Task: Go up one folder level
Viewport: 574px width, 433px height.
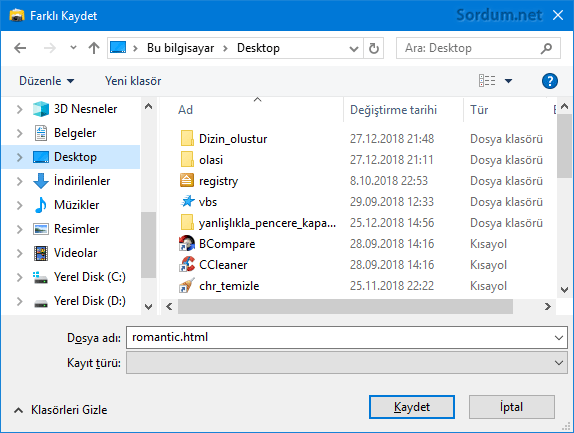Action: [94, 48]
